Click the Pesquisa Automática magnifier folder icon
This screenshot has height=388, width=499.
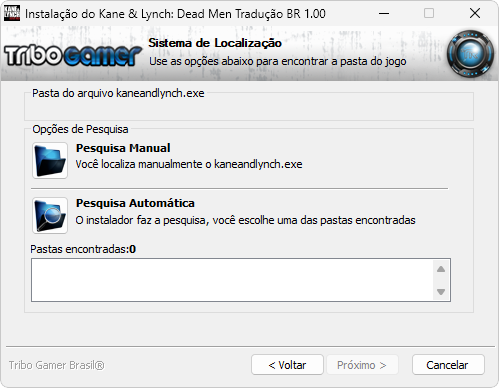click(x=50, y=215)
